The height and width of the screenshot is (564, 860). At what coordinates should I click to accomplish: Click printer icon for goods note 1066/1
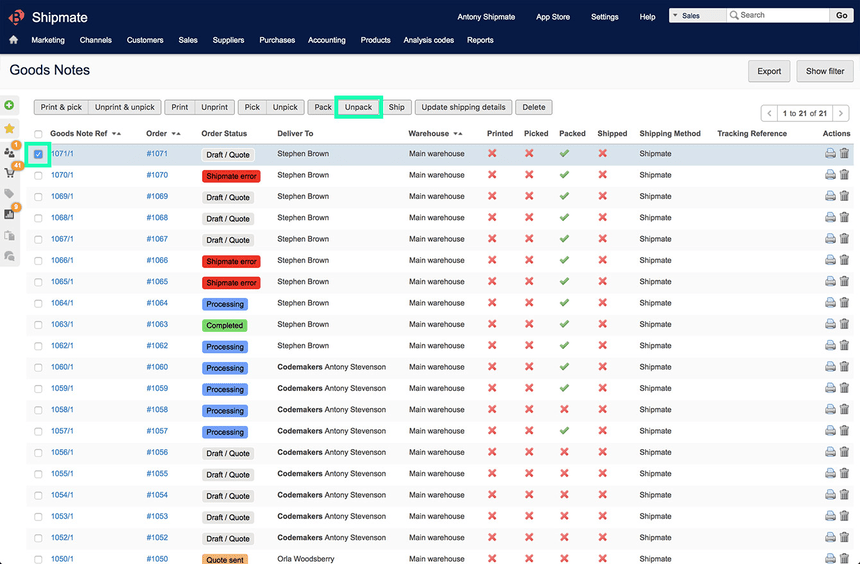tap(830, 260)
